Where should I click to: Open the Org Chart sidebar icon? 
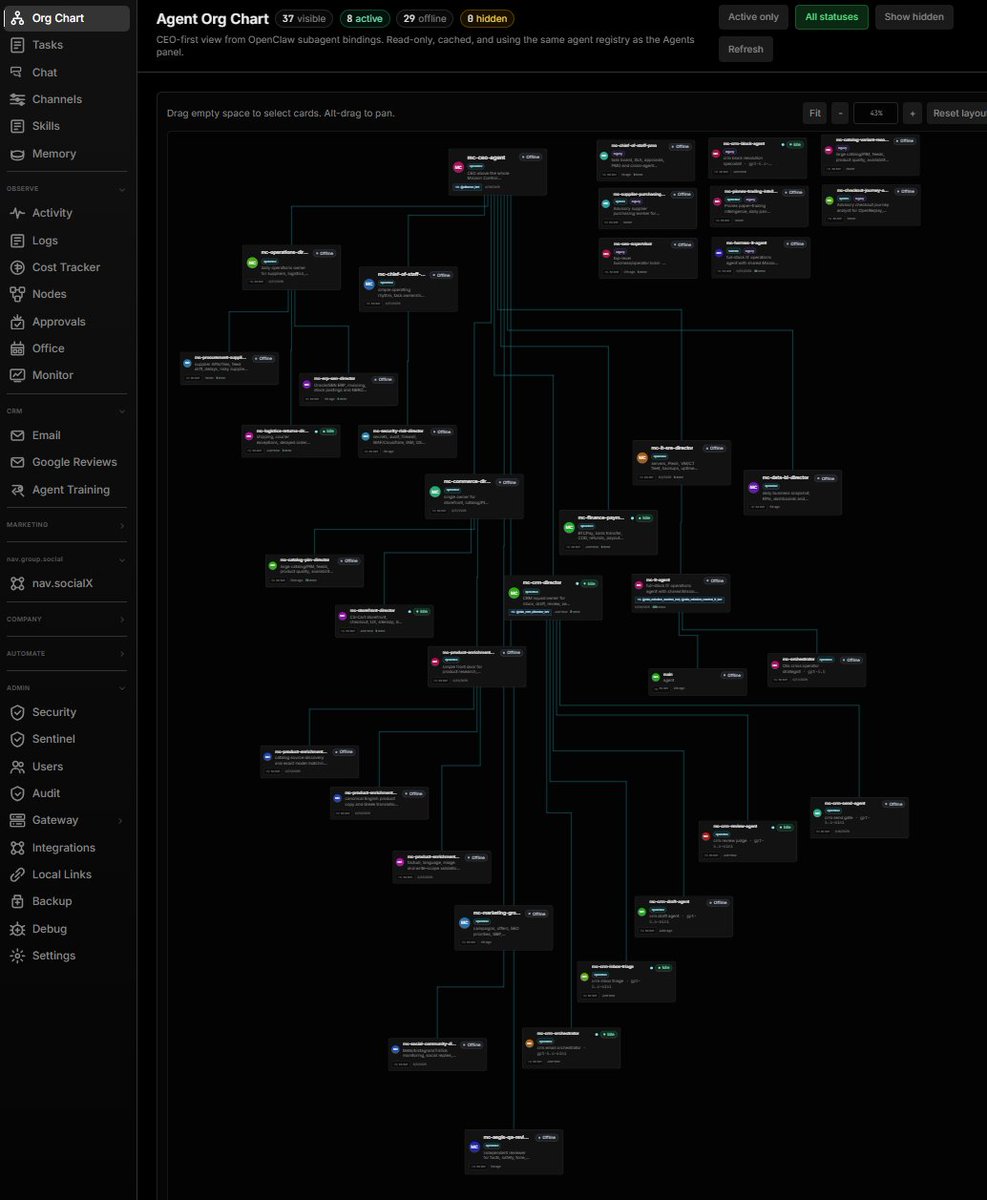click(x=17, y=18)
